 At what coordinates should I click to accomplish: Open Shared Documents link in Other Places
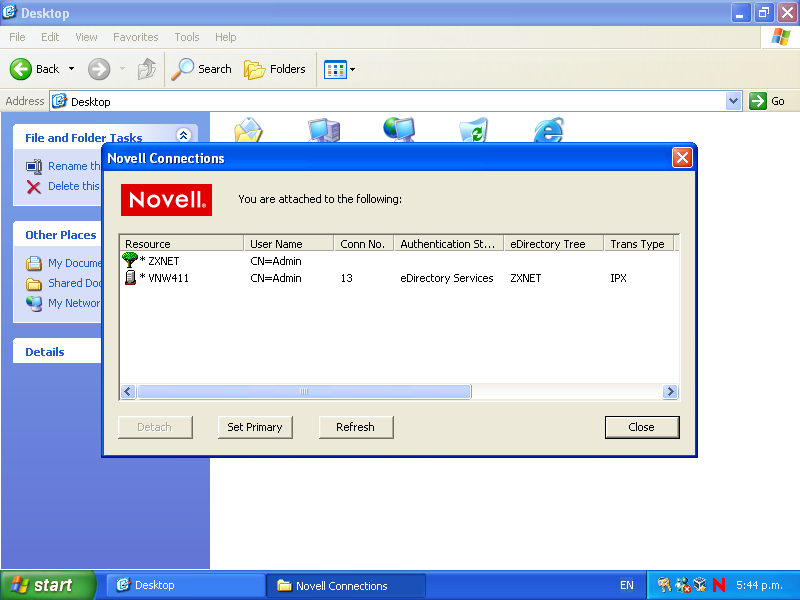tap(63, 283)
